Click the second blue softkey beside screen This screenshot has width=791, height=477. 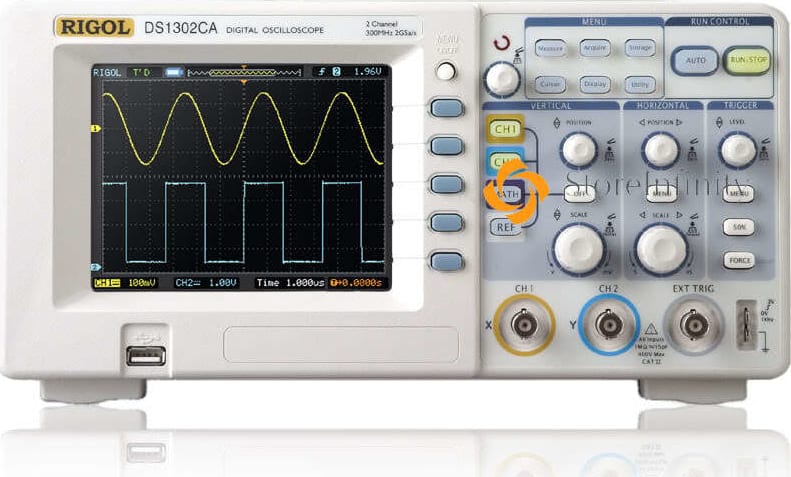click(x=447, y=146)
